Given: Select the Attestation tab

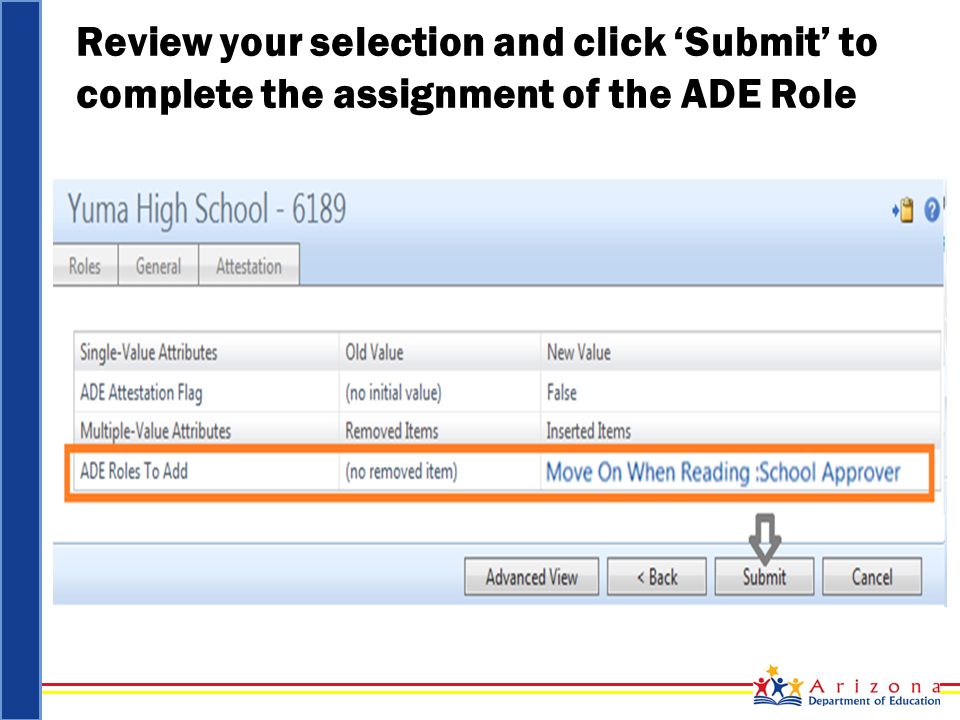Looking at the screenshot, I should 249,264.
